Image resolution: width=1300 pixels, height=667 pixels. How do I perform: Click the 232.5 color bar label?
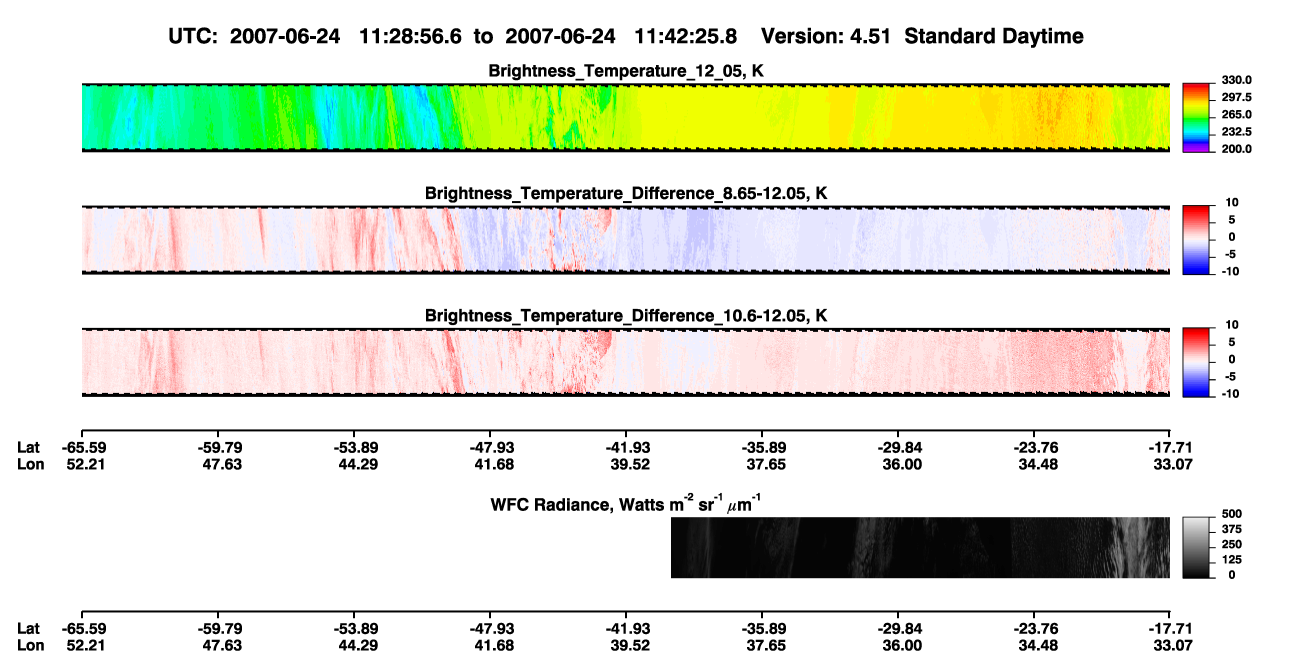click(x=1236, y=131)
